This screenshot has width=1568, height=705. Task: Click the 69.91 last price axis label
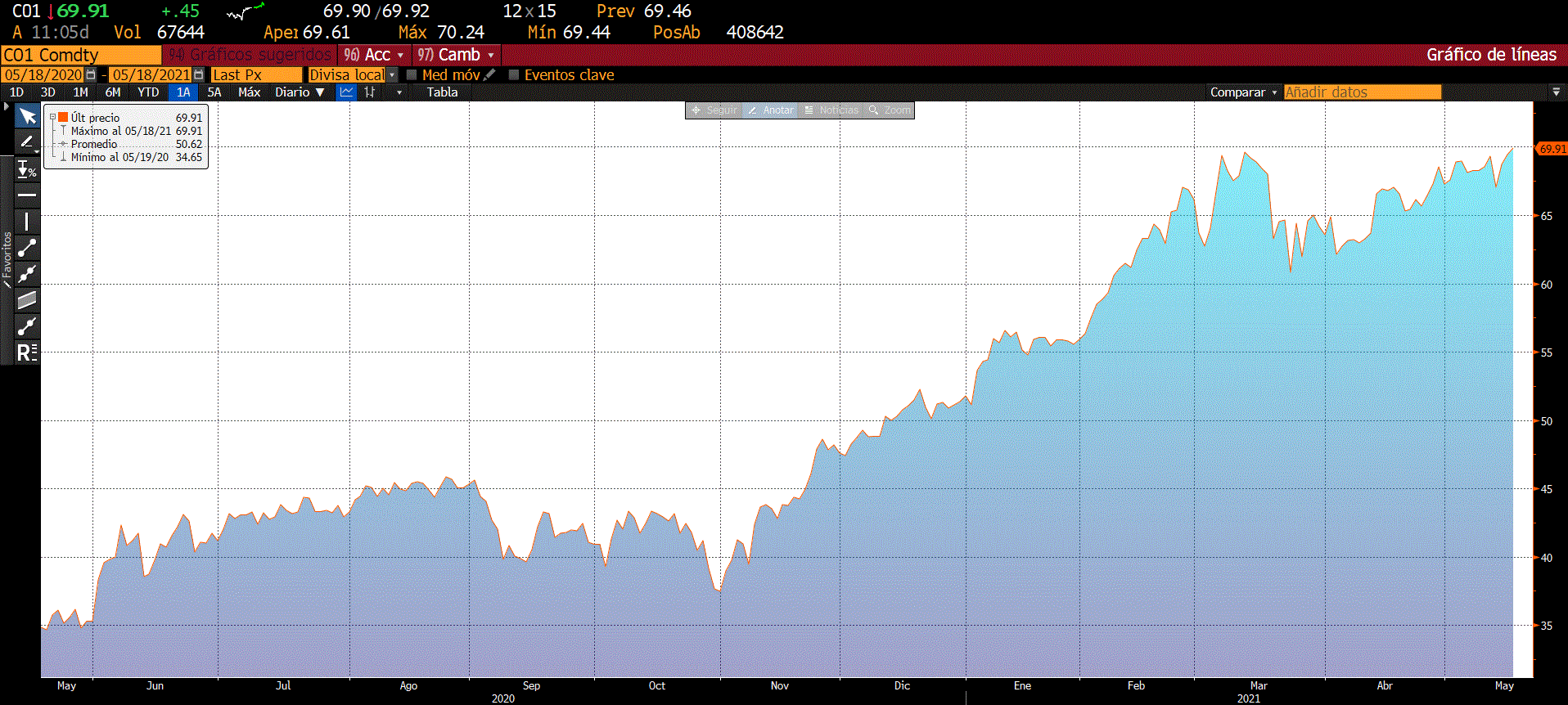tap(1552, 149)
